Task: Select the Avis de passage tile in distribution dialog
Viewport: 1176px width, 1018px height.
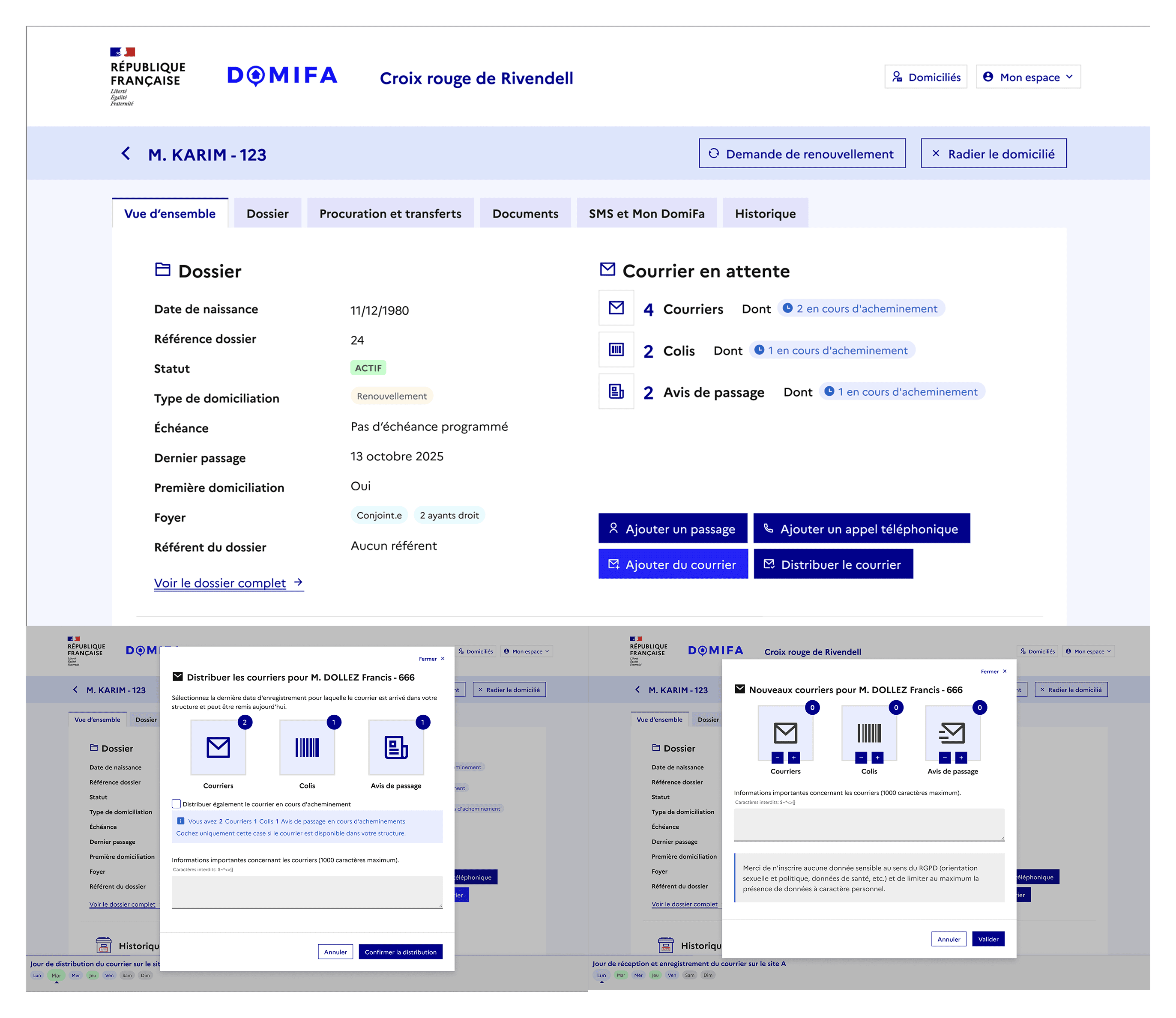Action: coord(396,747)
